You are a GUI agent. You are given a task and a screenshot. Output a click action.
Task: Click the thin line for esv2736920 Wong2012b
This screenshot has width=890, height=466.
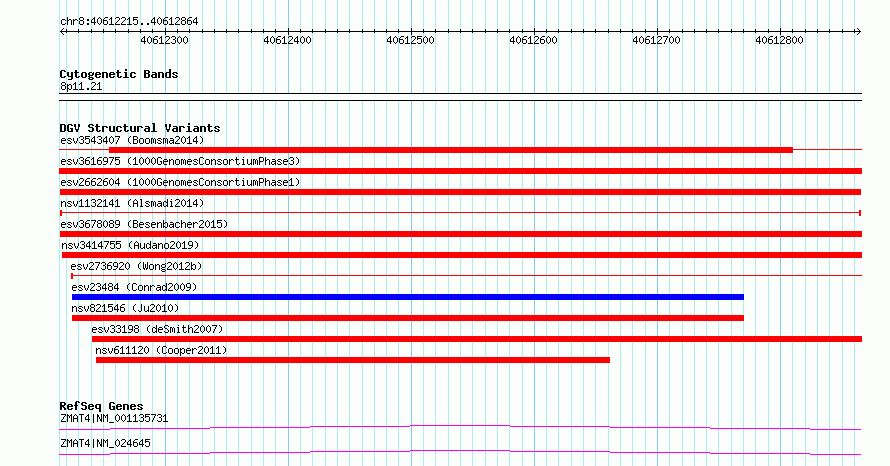466,276
